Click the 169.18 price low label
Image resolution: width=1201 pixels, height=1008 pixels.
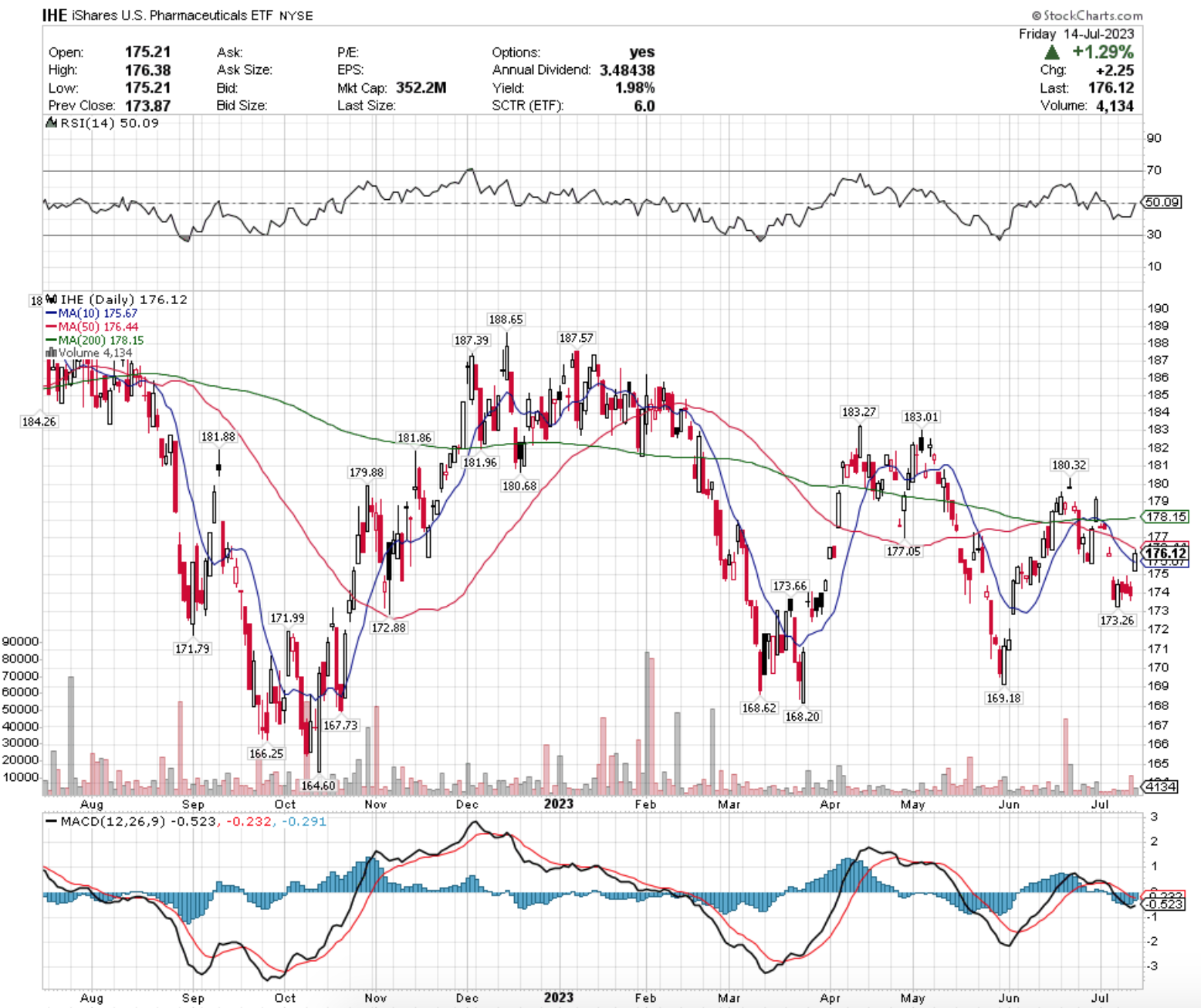(1003, 698)
